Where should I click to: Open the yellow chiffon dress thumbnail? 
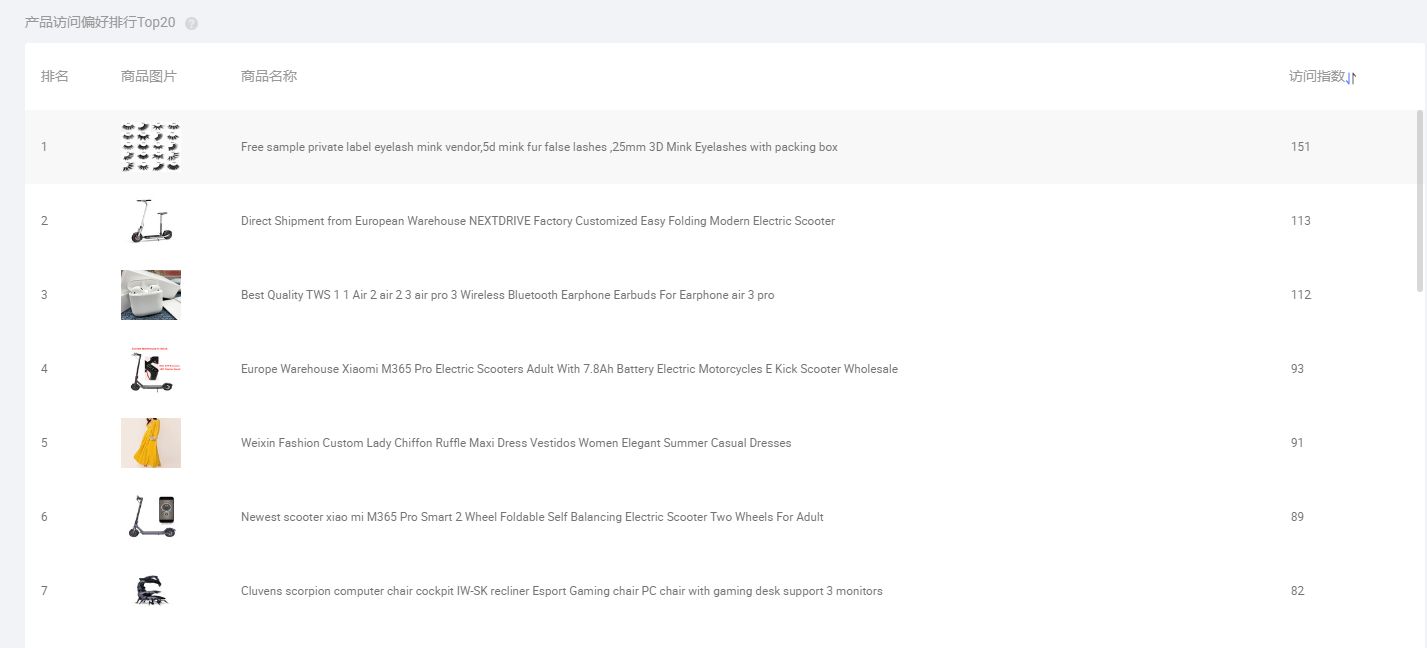click(151, 443)
